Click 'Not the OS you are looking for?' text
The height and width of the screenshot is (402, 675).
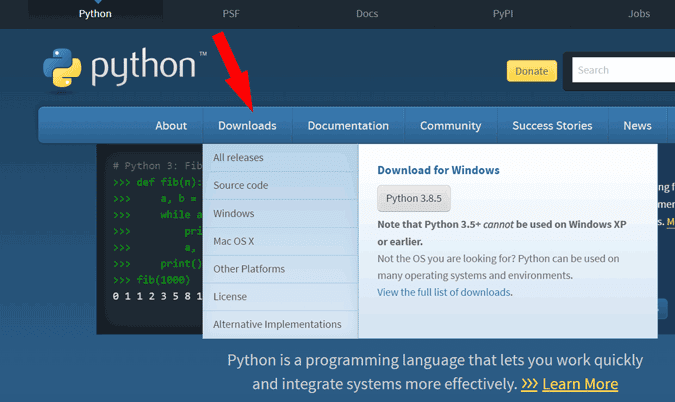point(446,259)
